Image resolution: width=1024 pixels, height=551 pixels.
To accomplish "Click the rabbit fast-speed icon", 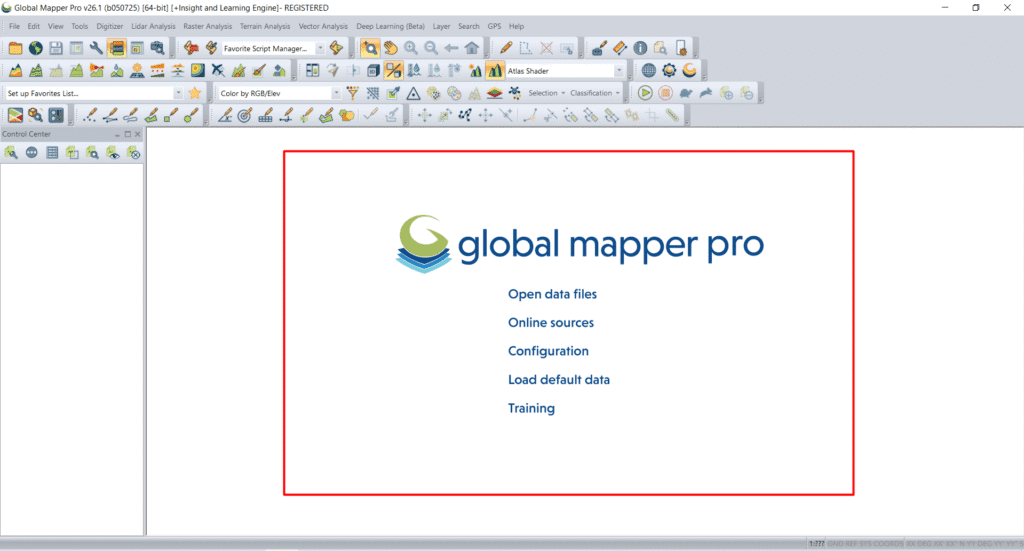I will tap(705, 93).
